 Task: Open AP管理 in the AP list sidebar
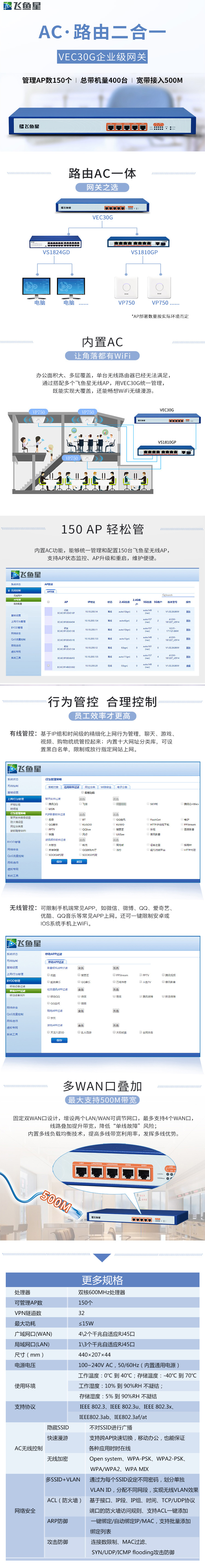point(17,599)
